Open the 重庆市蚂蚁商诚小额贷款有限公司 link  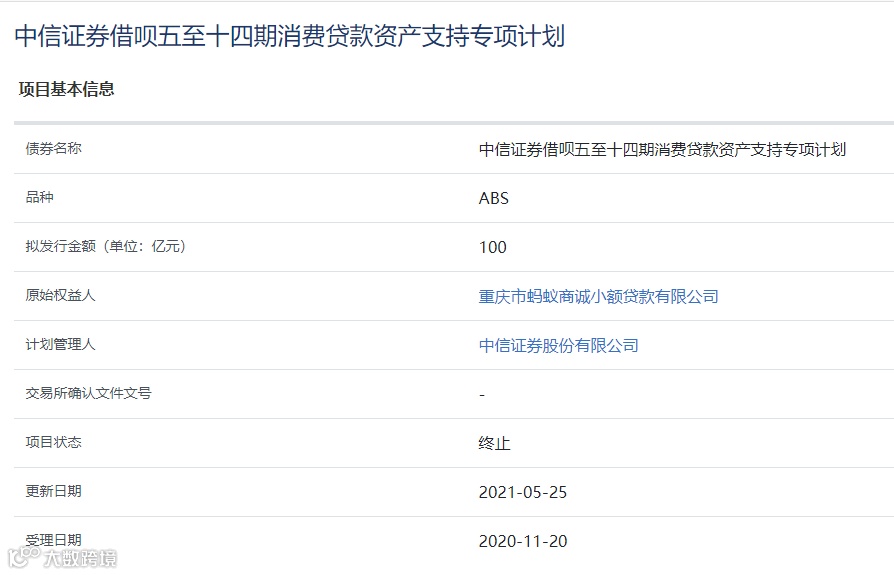click(598, 296)
